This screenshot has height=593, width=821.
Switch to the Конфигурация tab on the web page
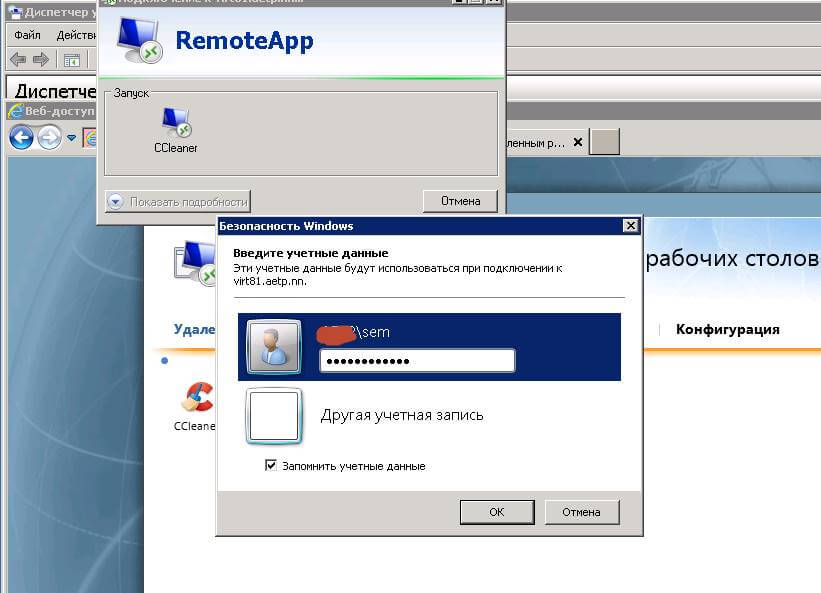[727, 329]
